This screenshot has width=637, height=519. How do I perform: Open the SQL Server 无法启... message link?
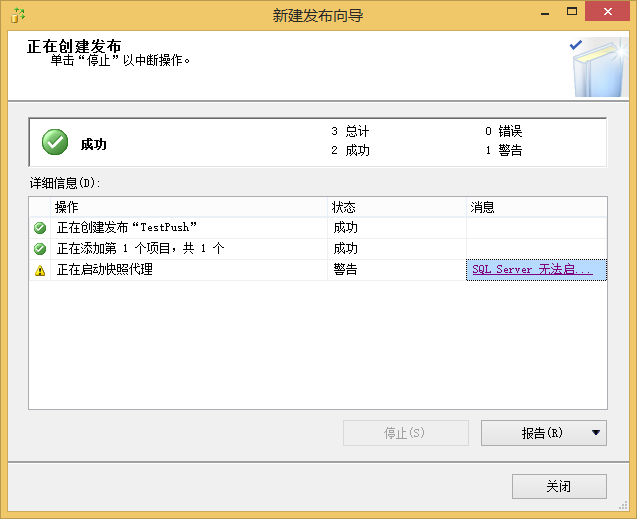[532, 269]
